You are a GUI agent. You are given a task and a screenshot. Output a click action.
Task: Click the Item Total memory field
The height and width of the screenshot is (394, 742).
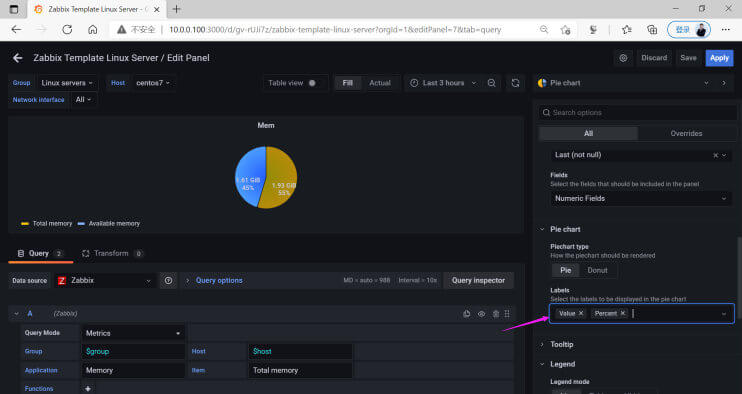coord(300,370)
